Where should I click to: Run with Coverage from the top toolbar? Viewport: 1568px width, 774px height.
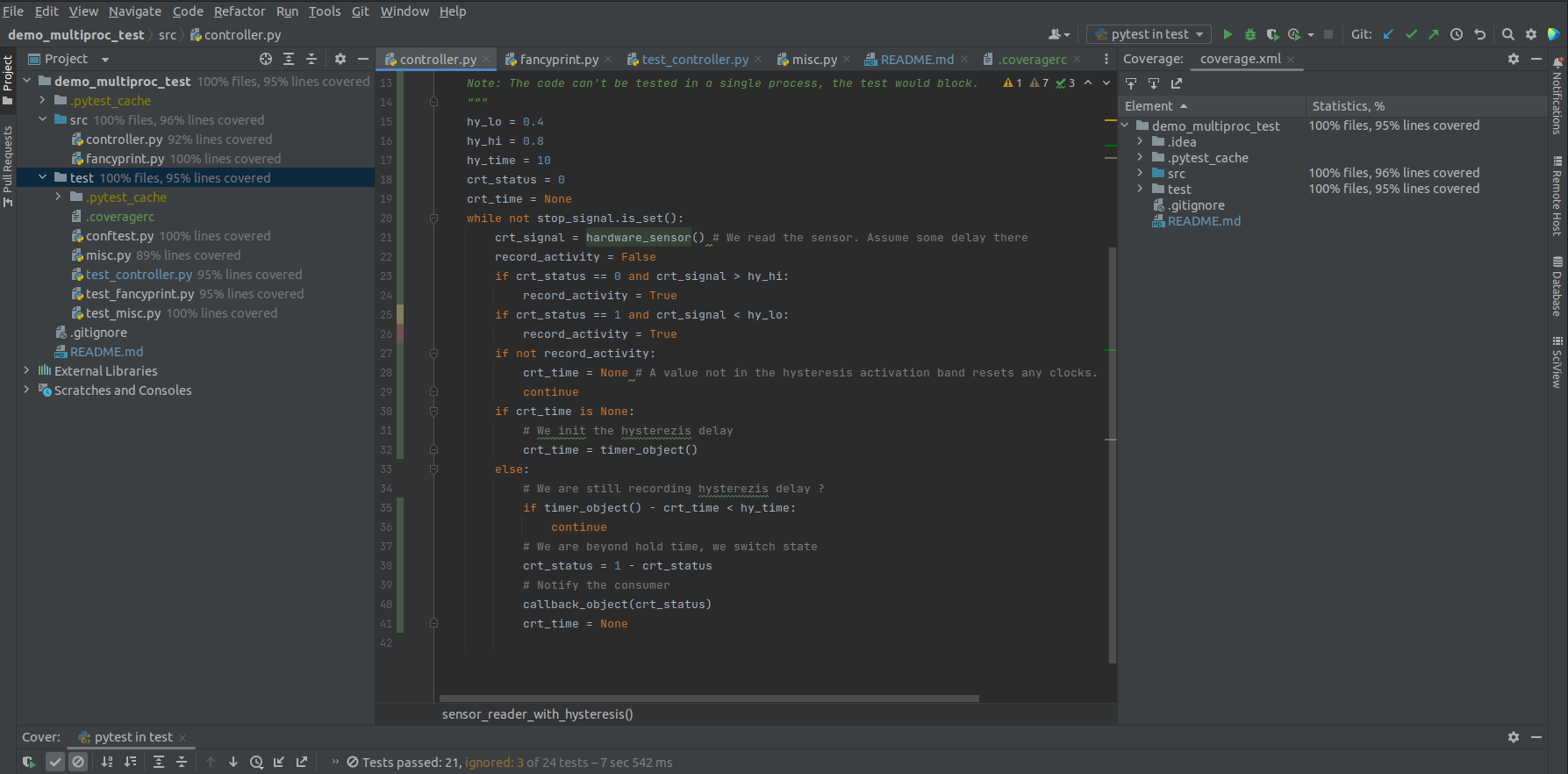(x=1272, y=34)
